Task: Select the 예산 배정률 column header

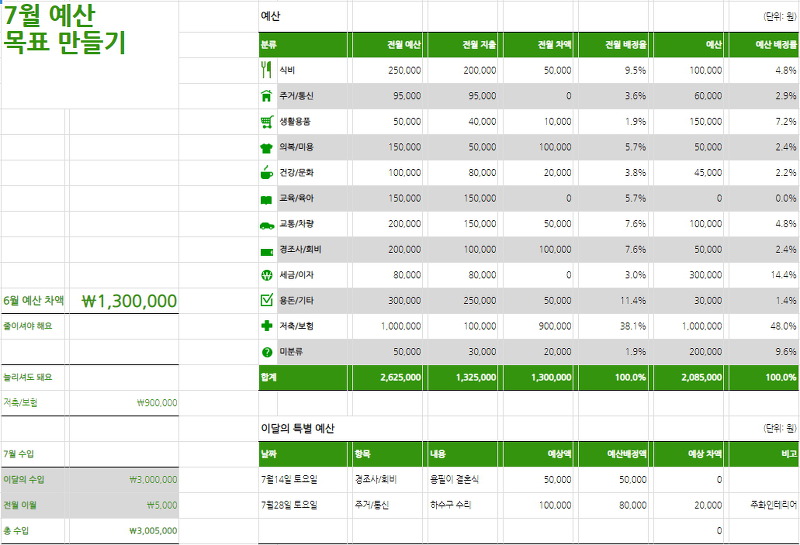Action: click(763, 45)
